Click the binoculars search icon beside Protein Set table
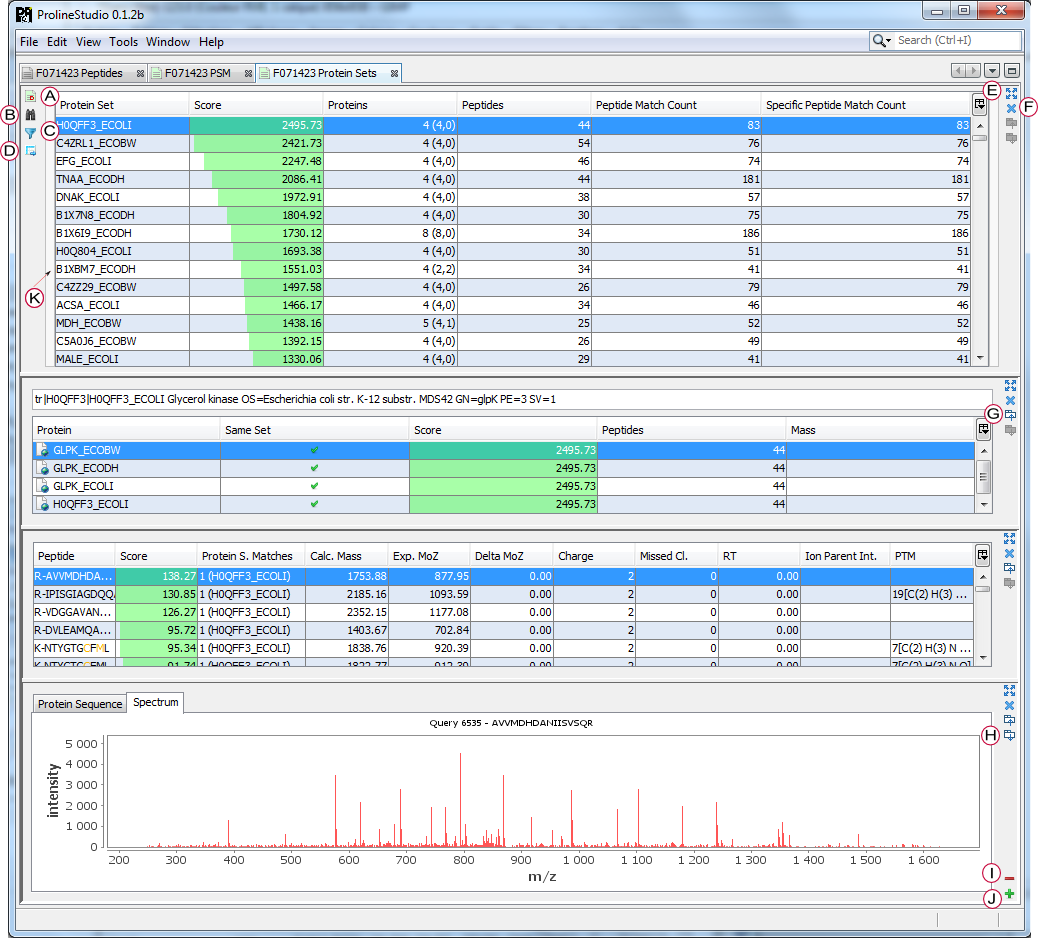Image resolution: width=1038 pixels, height=938 pixels. click(x=31, y=115)
